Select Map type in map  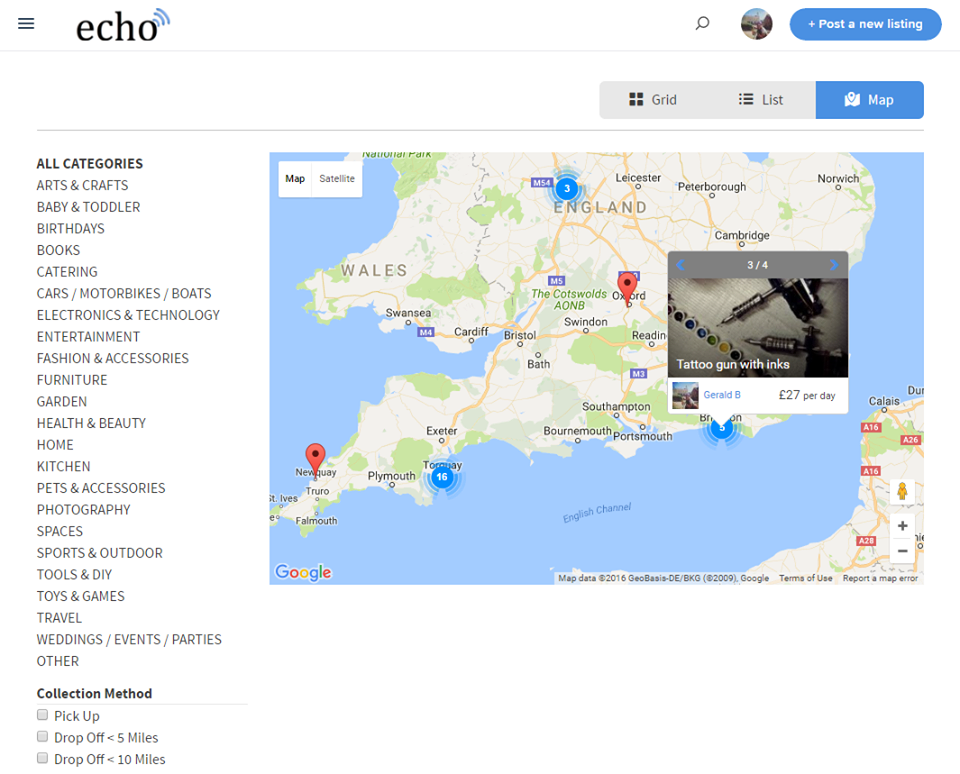click(295, 179)
